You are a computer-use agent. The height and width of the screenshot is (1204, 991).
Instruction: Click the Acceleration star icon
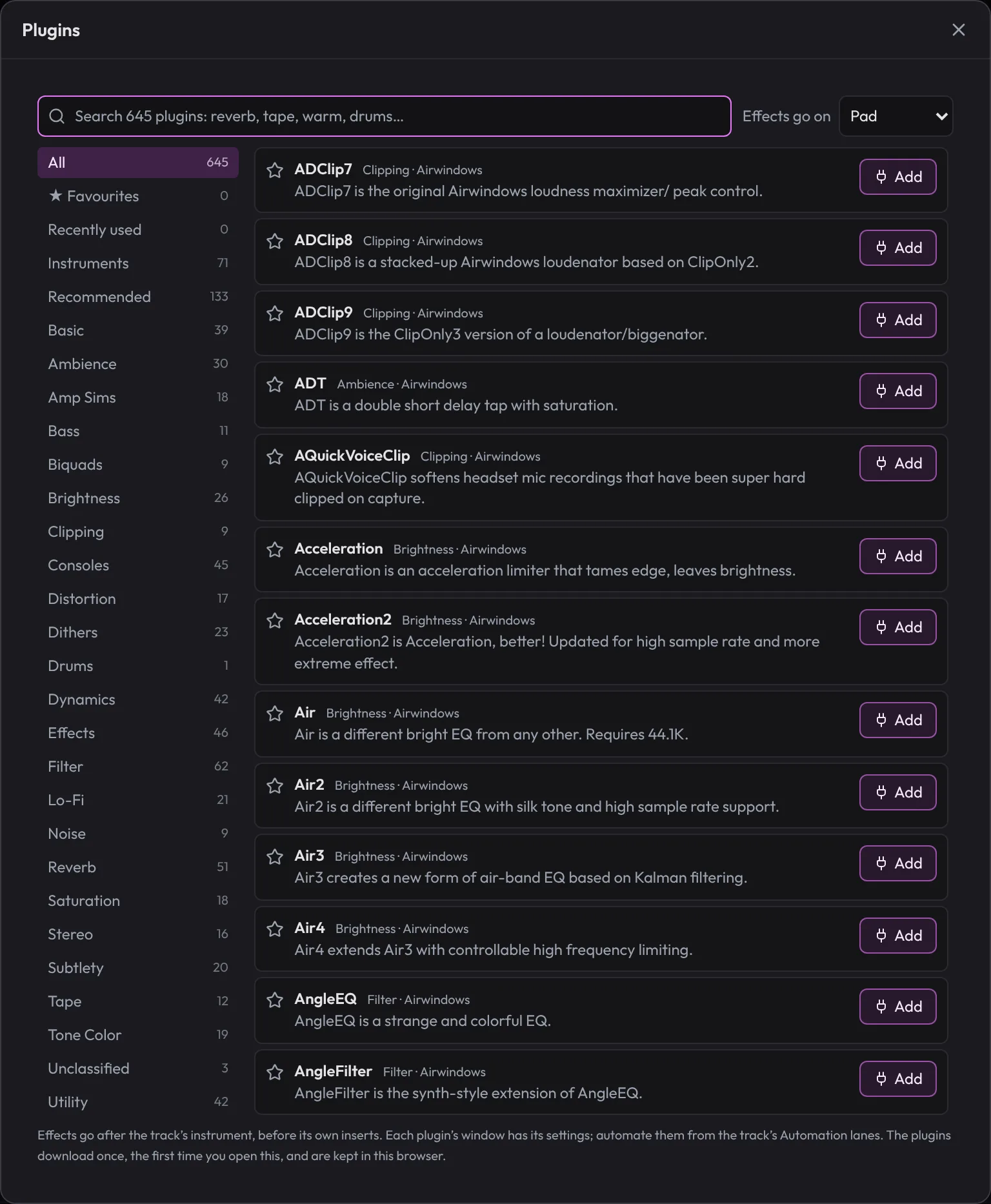tap(275, 550)
